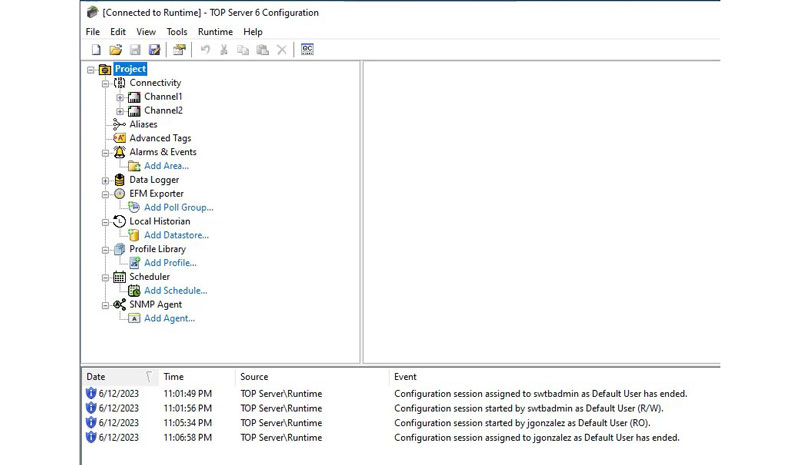The image size is (800, 465).
Task: Click the Add Schedule... link
Action: [175, 291]
